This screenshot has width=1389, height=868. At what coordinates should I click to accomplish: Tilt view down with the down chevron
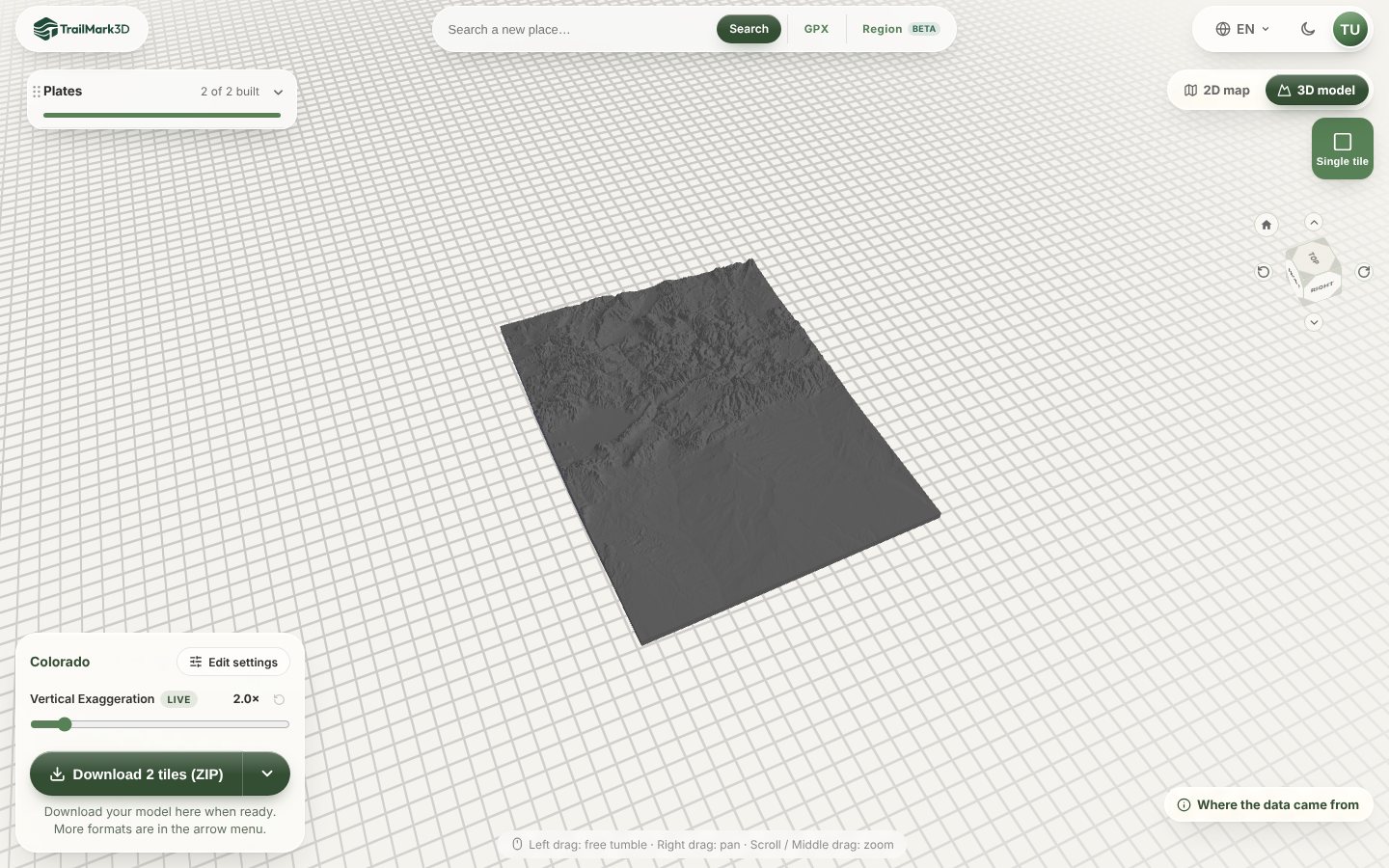click(x=1314, y=322)
